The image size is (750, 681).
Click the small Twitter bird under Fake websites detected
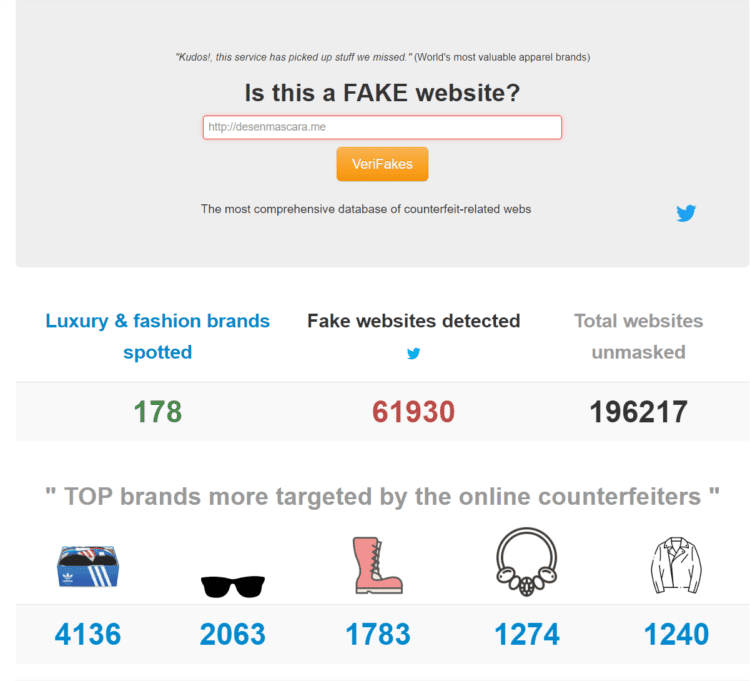coord(413,353)
